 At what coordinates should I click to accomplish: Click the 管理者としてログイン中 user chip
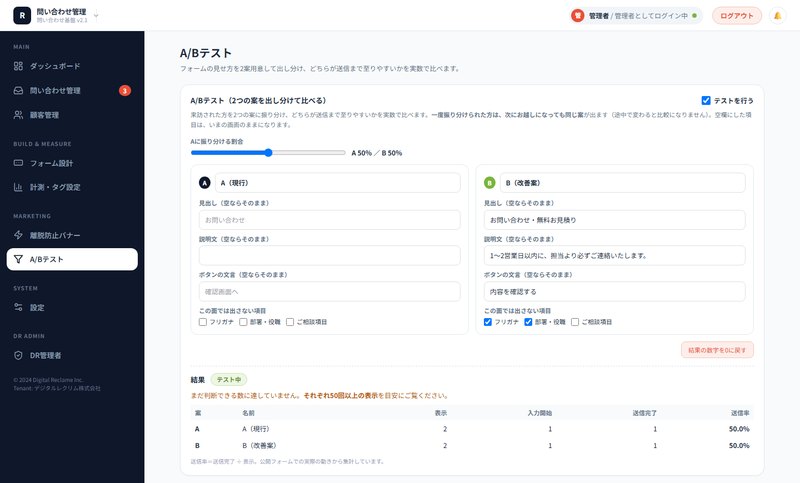(x=636, y=16)
